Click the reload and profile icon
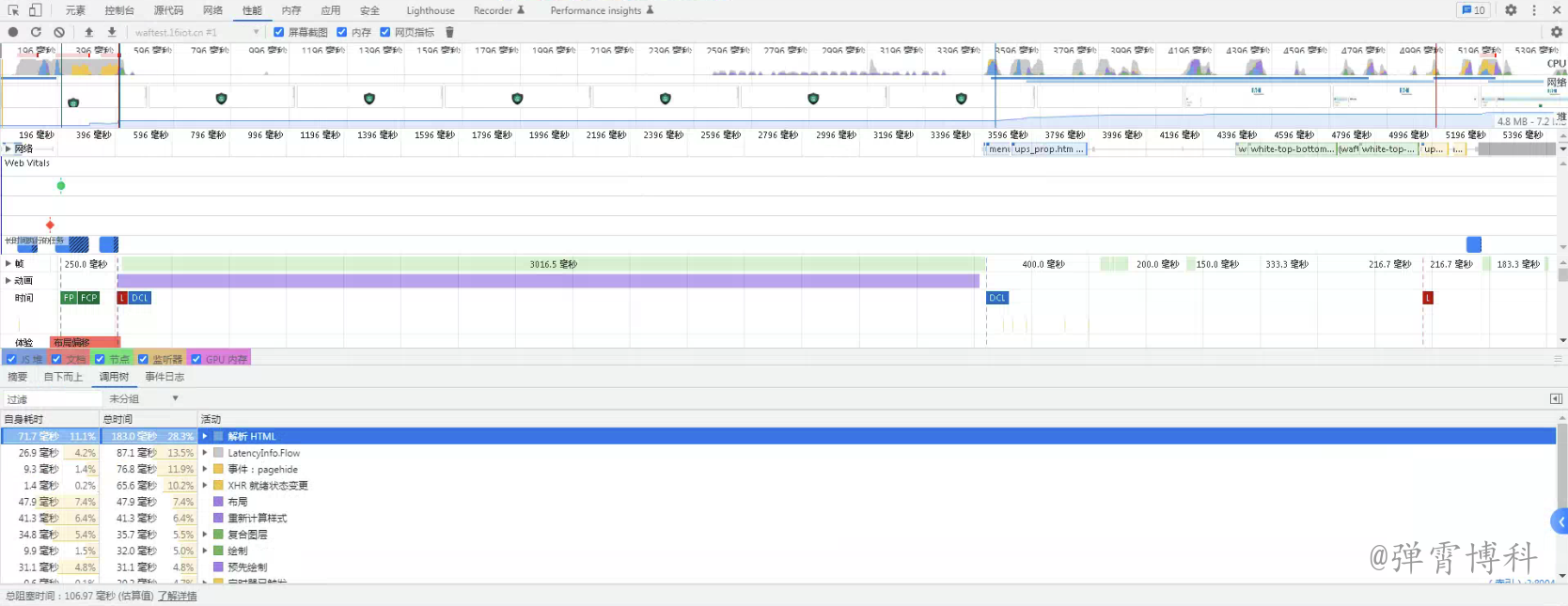The image size is (1568, 606). (x=36, y=32)
